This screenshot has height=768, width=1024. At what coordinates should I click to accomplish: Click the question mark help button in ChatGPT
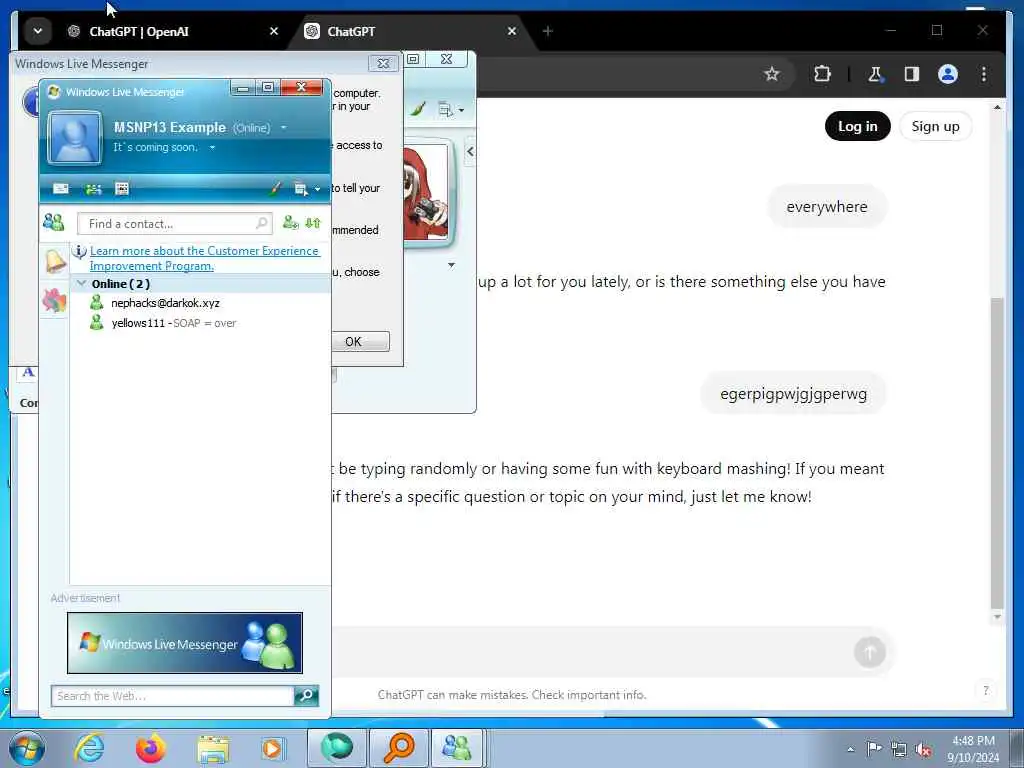tap(985, 690)
